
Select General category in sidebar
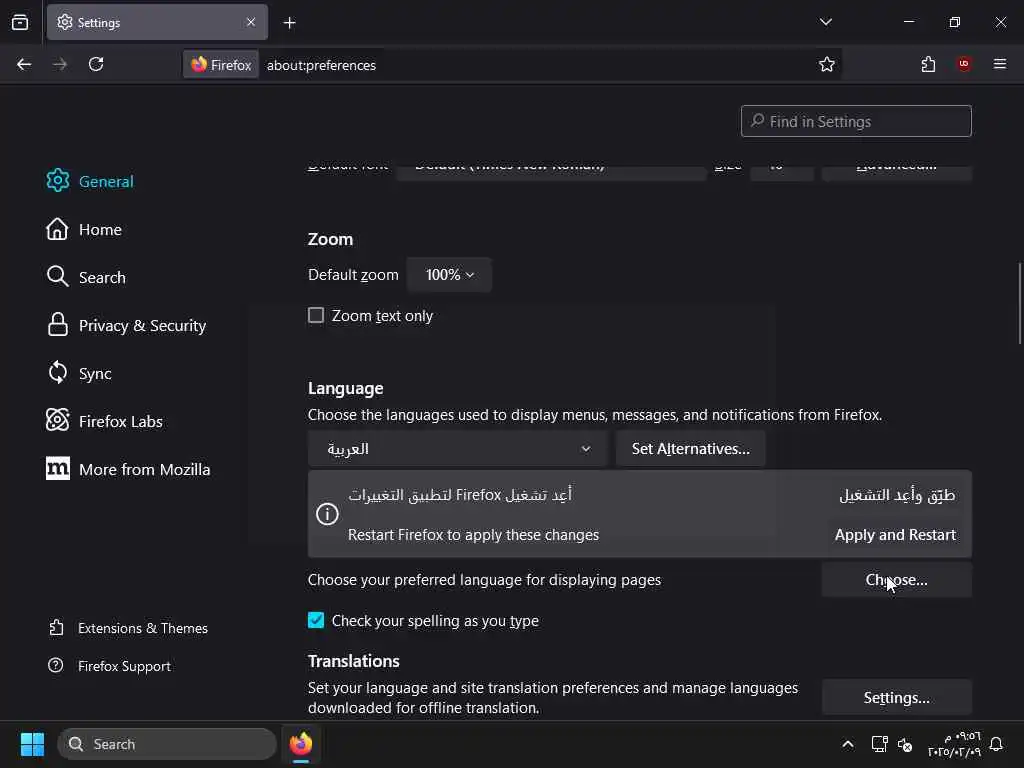pyautogui.click(x=106, y=182)
